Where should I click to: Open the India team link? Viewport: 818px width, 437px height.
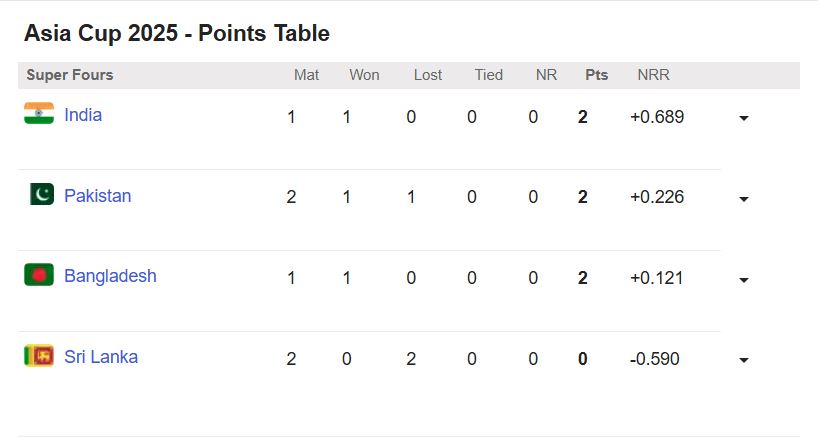coord(83,115)
